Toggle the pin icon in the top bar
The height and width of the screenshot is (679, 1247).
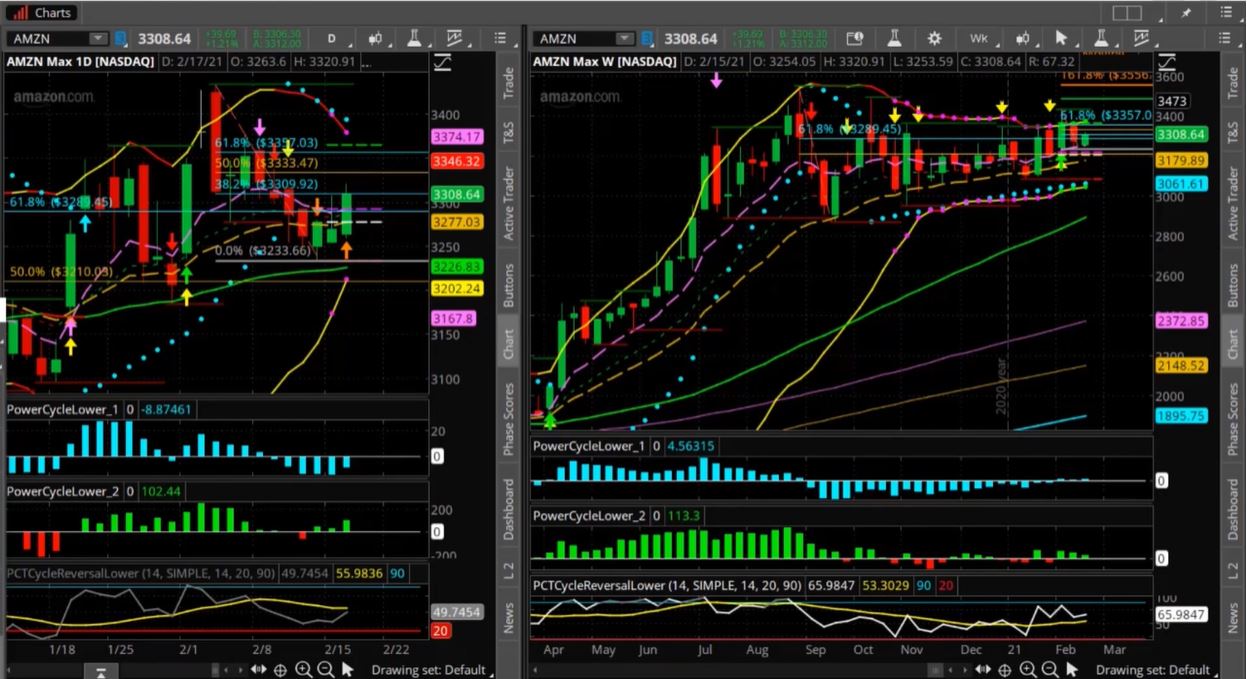(1186, 13)
